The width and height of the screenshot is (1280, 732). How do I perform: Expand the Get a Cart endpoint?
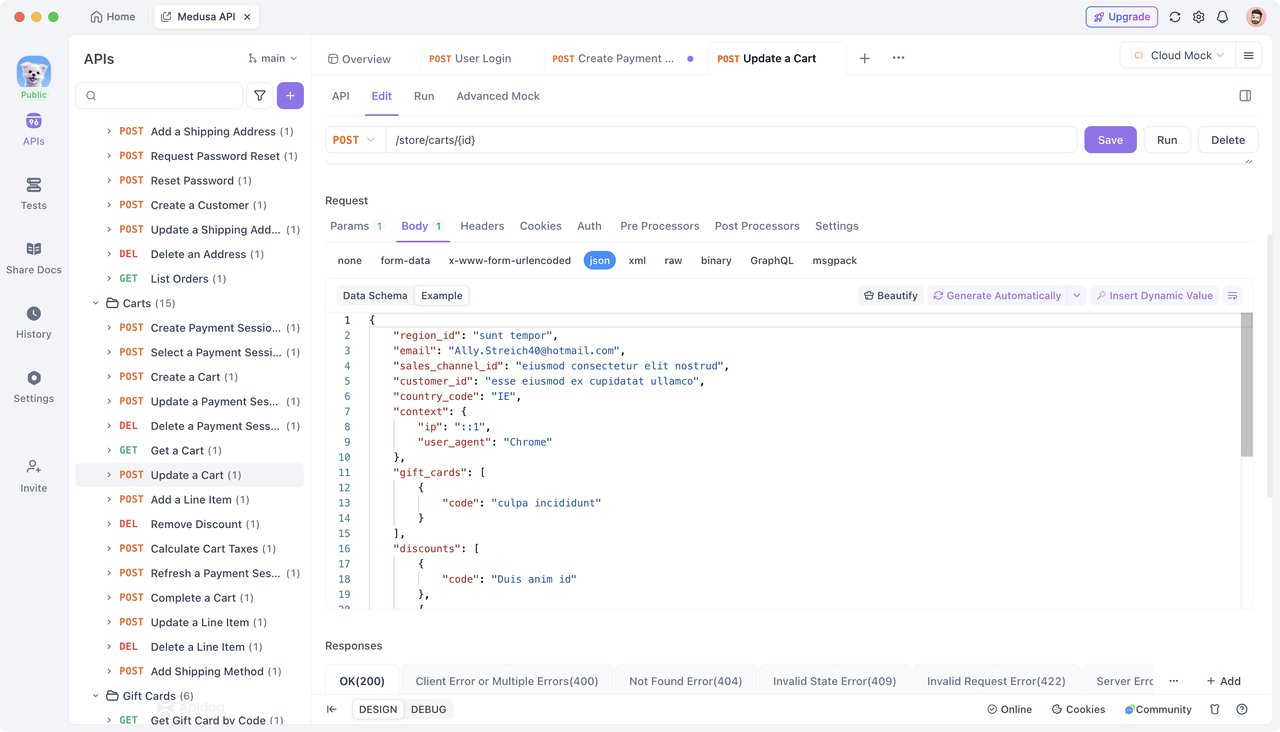coord(109,451)
